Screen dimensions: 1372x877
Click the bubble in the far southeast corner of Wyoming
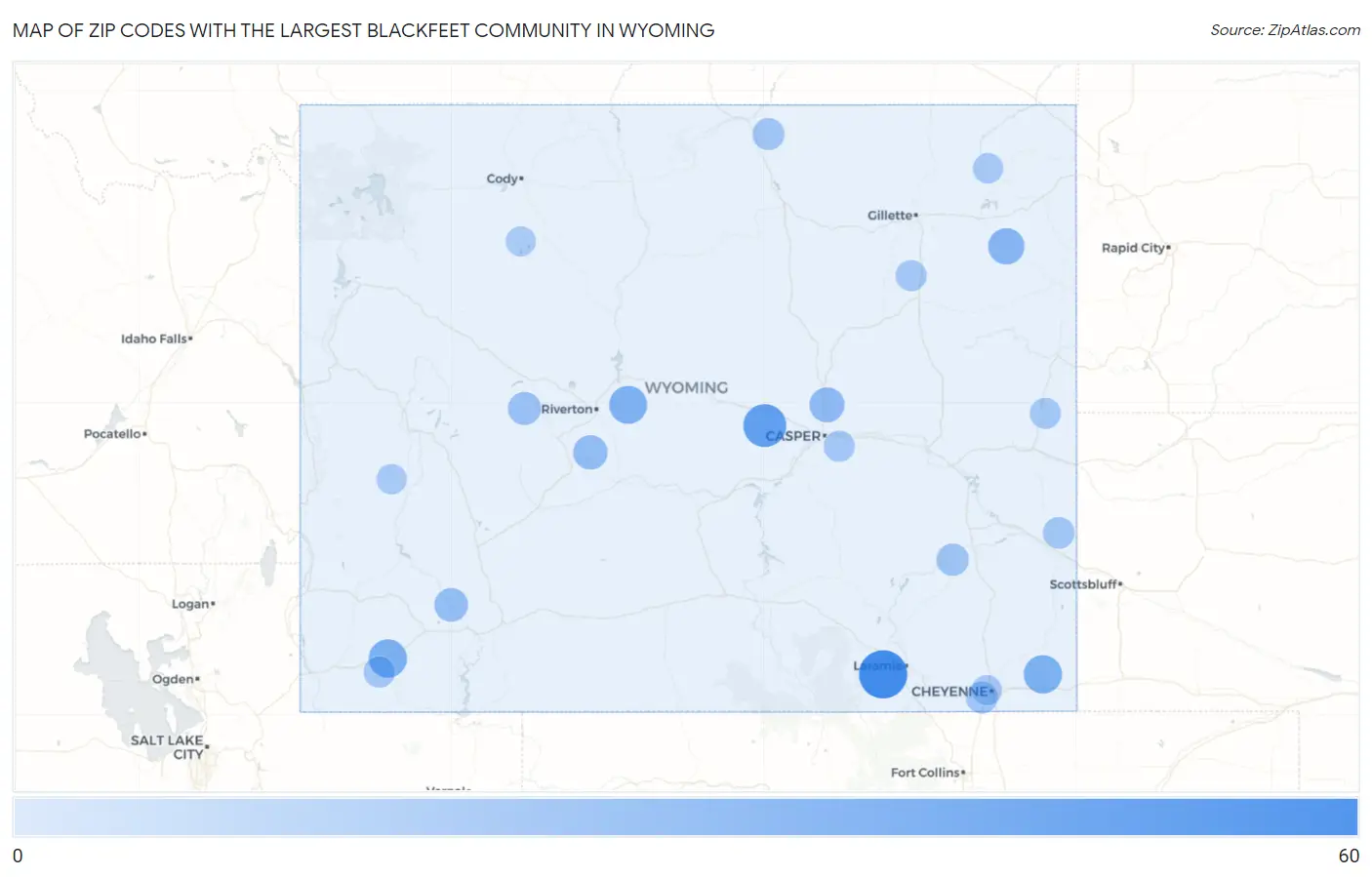click(x=1042, y=674)
